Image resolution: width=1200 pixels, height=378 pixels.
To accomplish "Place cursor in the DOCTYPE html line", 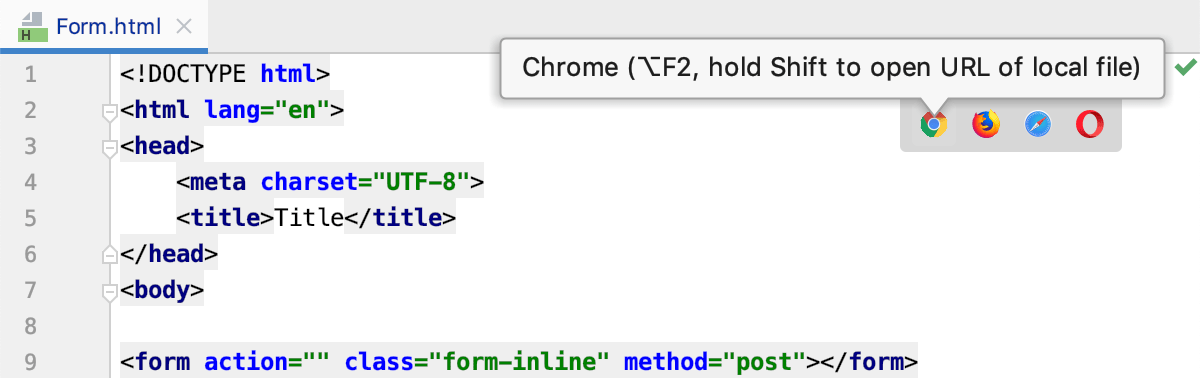I will pyautogui.click(x=225, y=73).
